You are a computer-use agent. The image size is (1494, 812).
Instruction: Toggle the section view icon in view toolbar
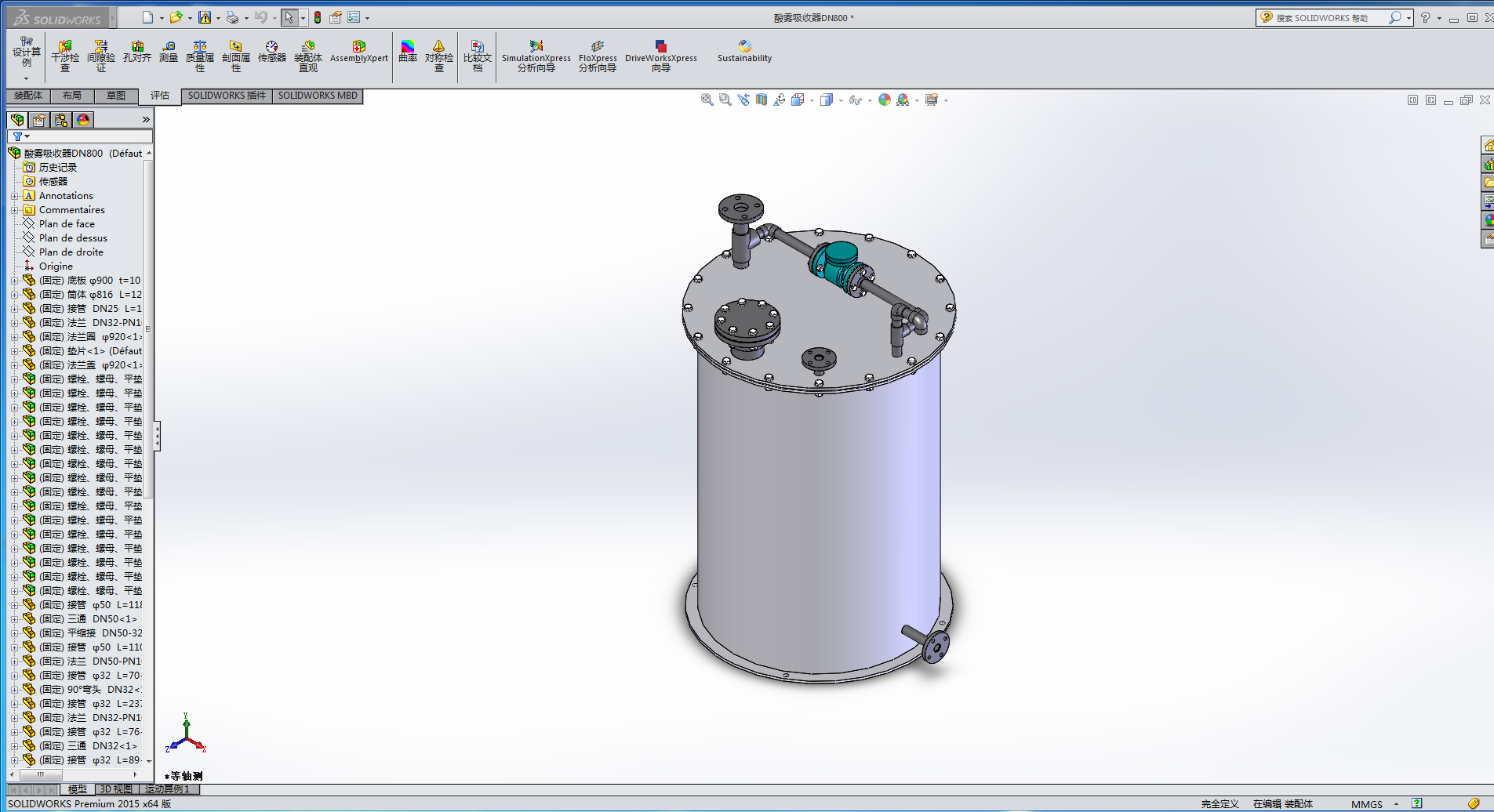(761, 100)
